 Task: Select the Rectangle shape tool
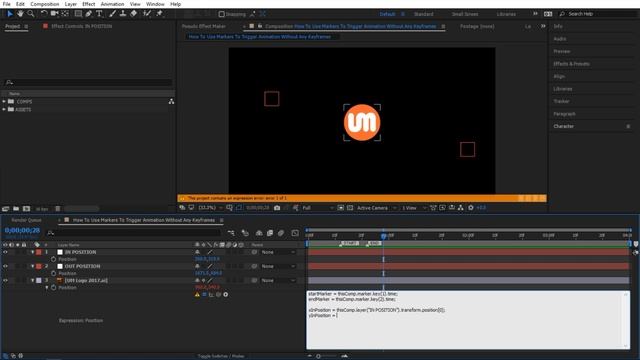pos(78,14)
